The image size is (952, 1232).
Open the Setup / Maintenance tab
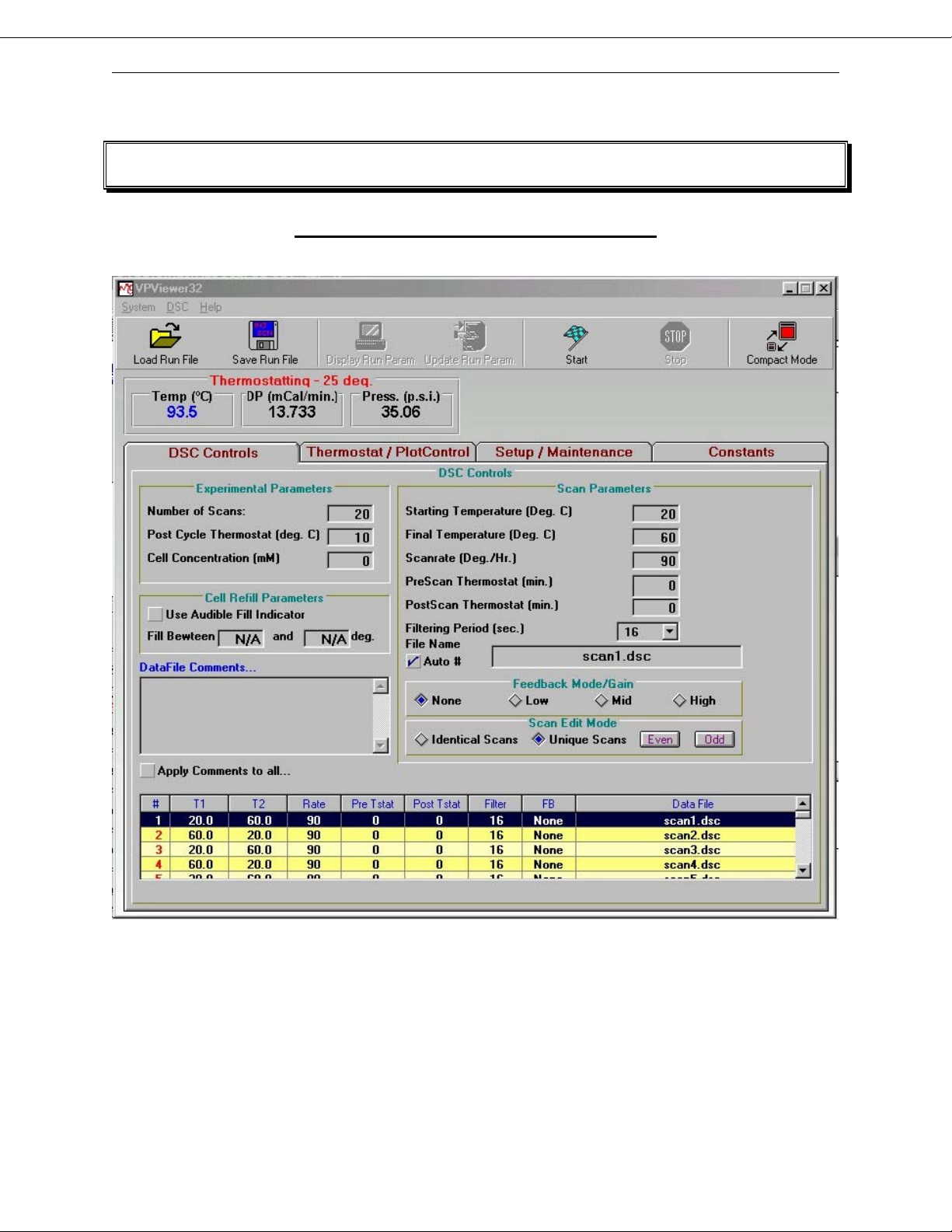(563, 452)
